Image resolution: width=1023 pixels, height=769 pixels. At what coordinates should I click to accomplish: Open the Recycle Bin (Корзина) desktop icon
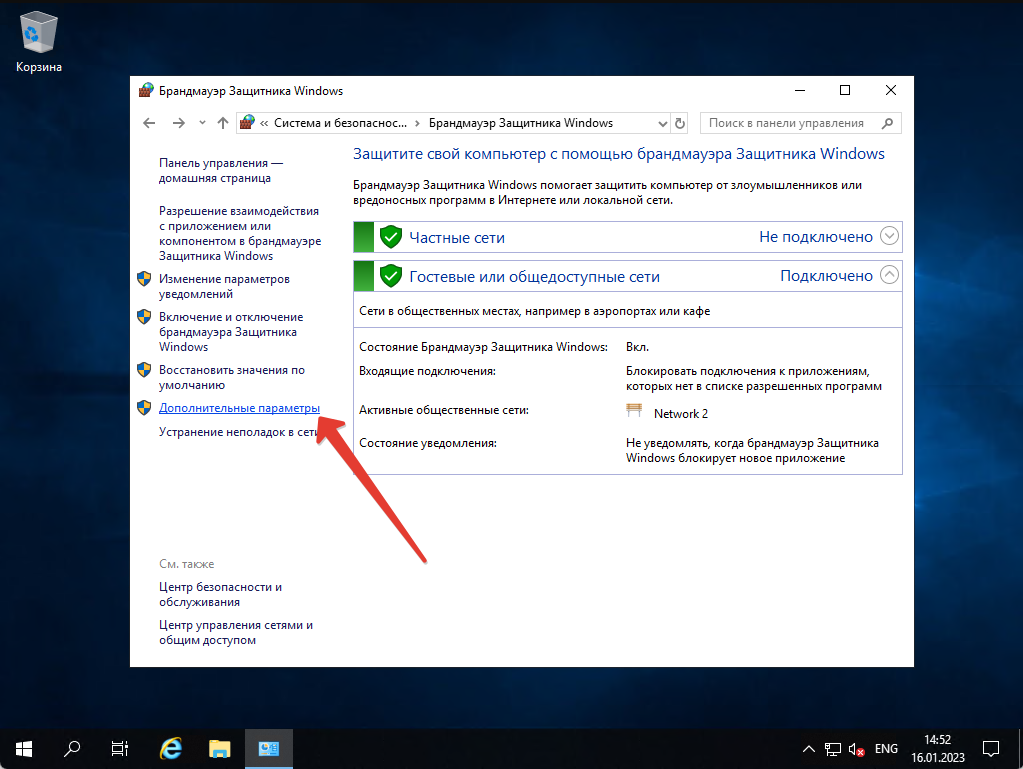(x=38, y=42)
